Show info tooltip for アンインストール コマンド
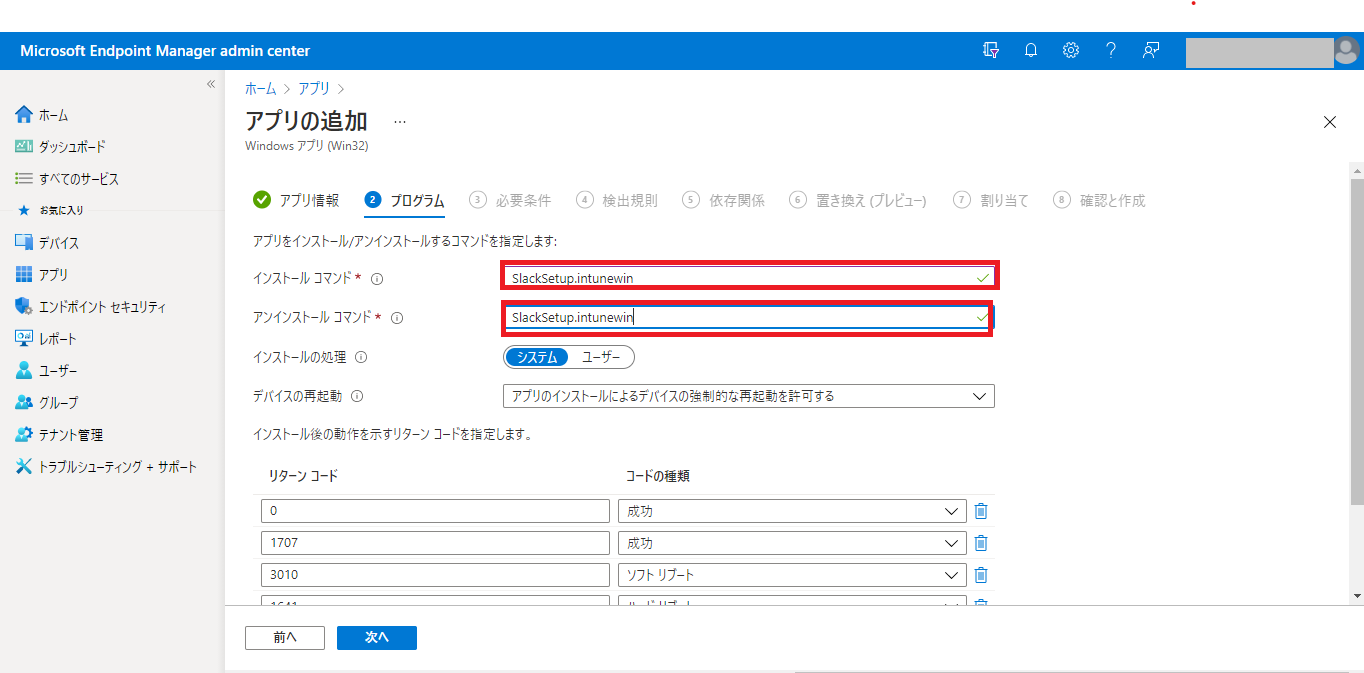Screen dimensions: 1364x673 click(397, 318)
